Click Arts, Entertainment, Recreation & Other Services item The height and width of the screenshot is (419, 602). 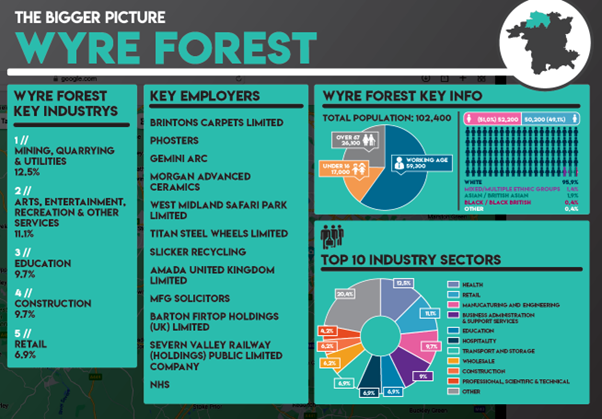point(70,212)
